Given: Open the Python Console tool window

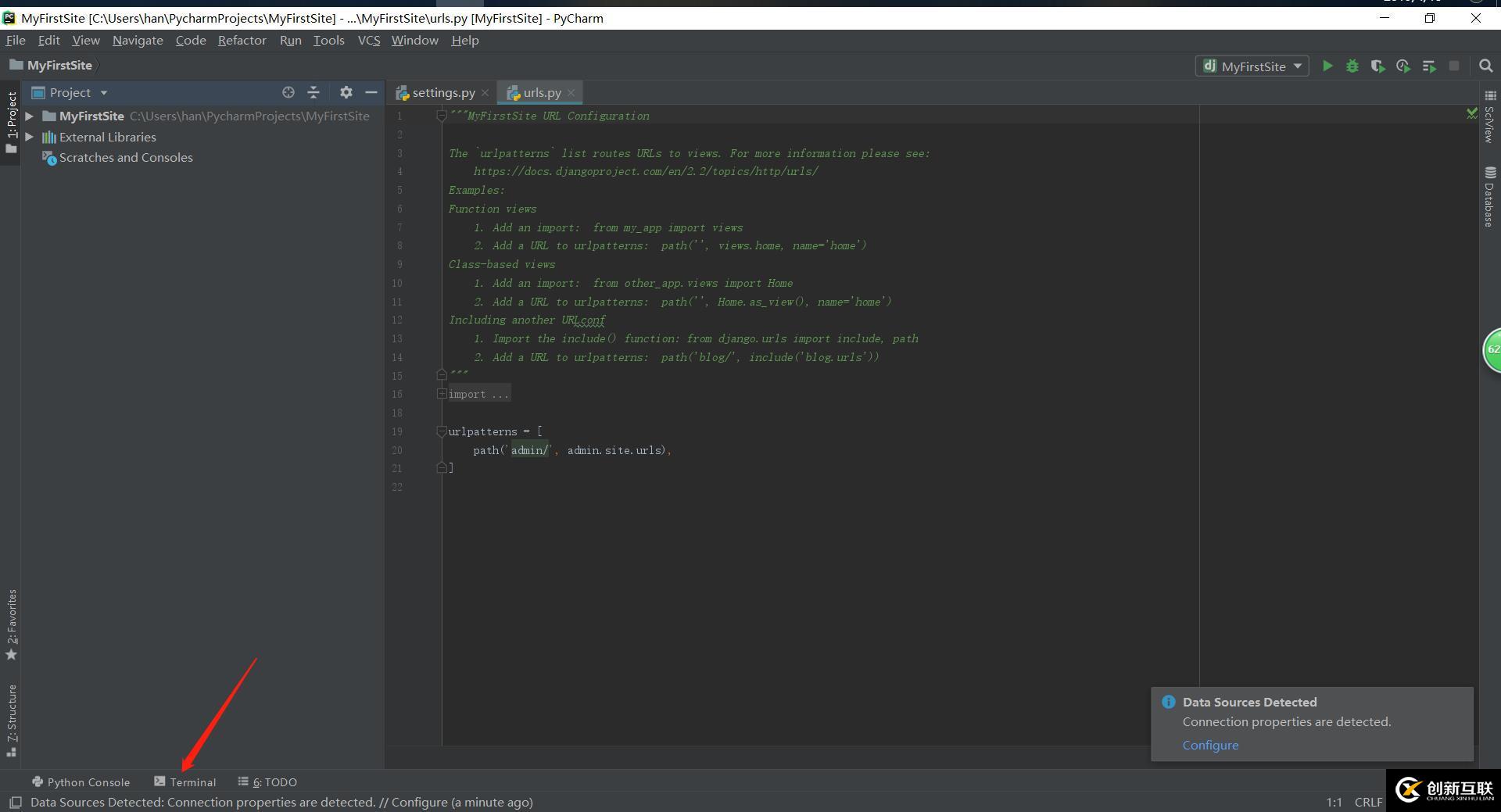Looking at the screenshot, I should [x=81, y=782].
